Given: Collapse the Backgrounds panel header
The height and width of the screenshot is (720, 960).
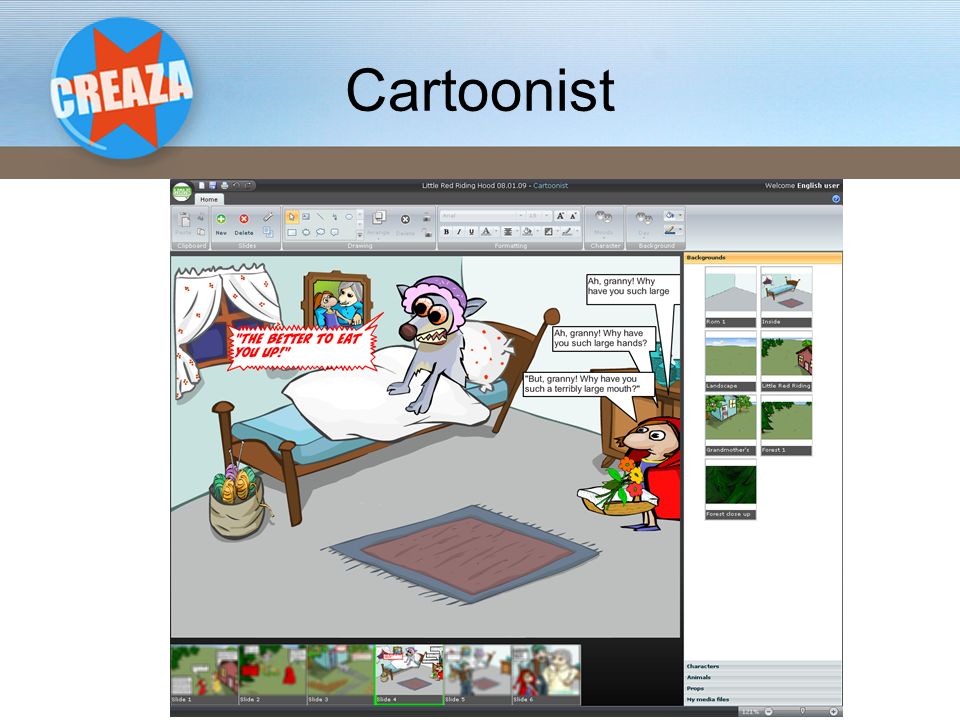Looking at the screenshot, I should pyautogui.click(x=763, y=258).
